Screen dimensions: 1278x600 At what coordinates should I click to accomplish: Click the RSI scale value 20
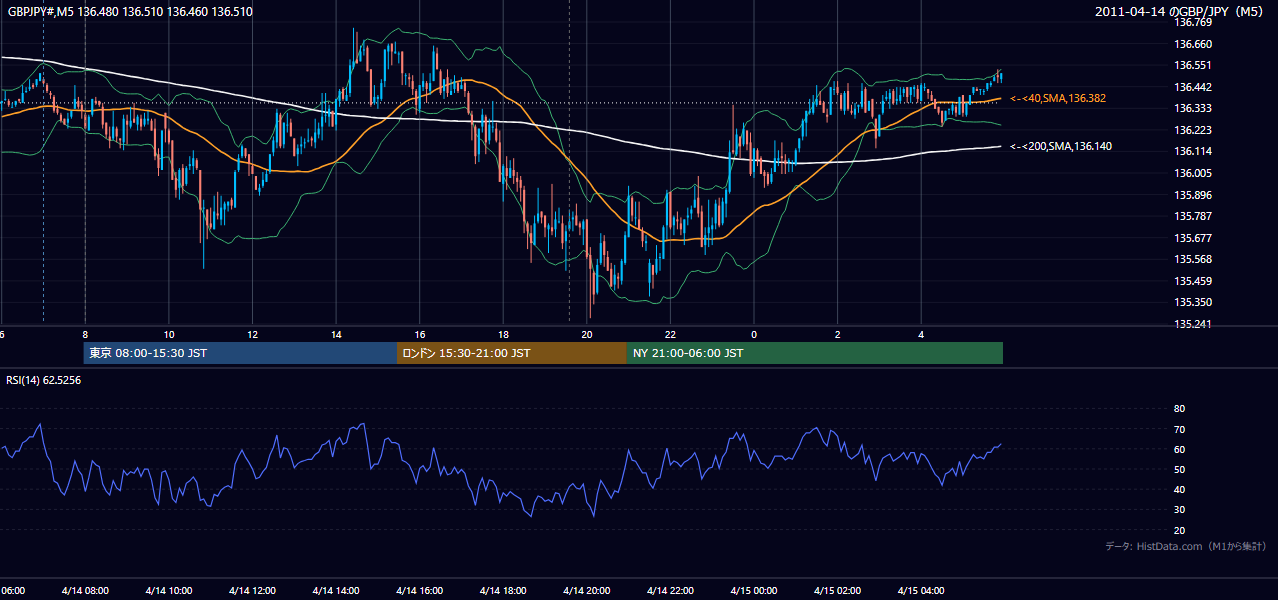1179,530
